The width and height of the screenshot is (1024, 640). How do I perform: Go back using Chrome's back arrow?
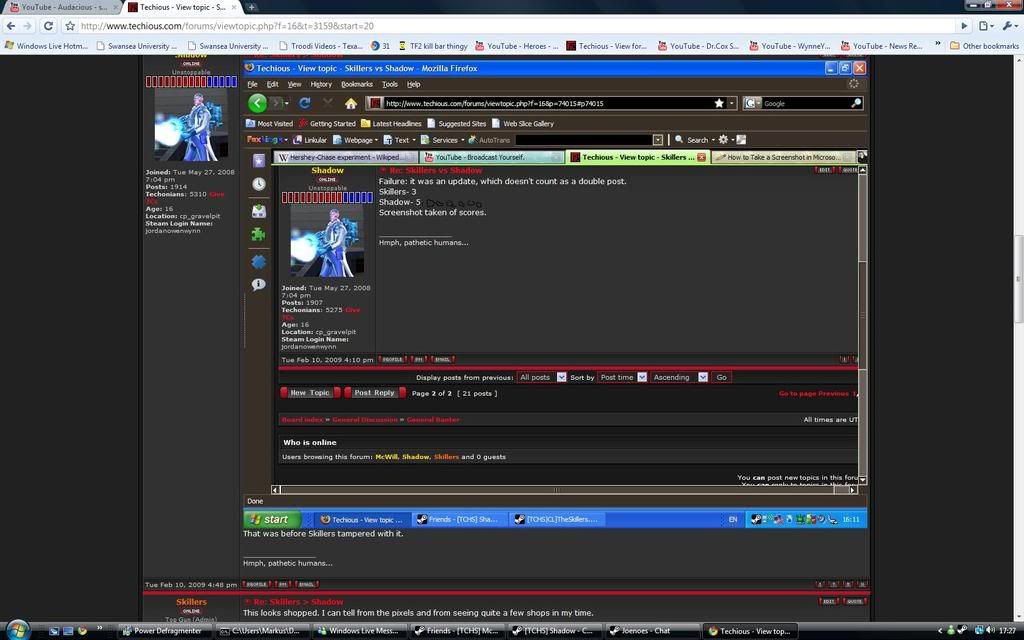tap(10, 26)
